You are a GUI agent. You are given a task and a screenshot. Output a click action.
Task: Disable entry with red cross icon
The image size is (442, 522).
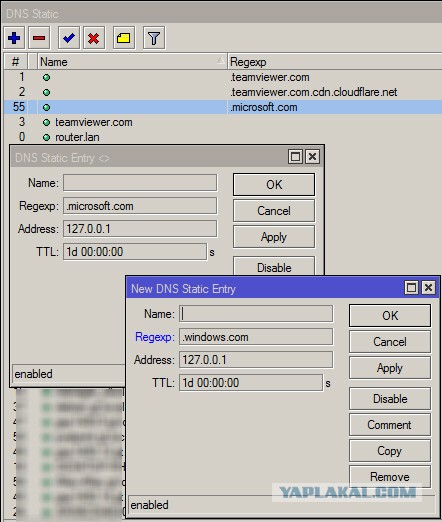(x=94, y=38)
